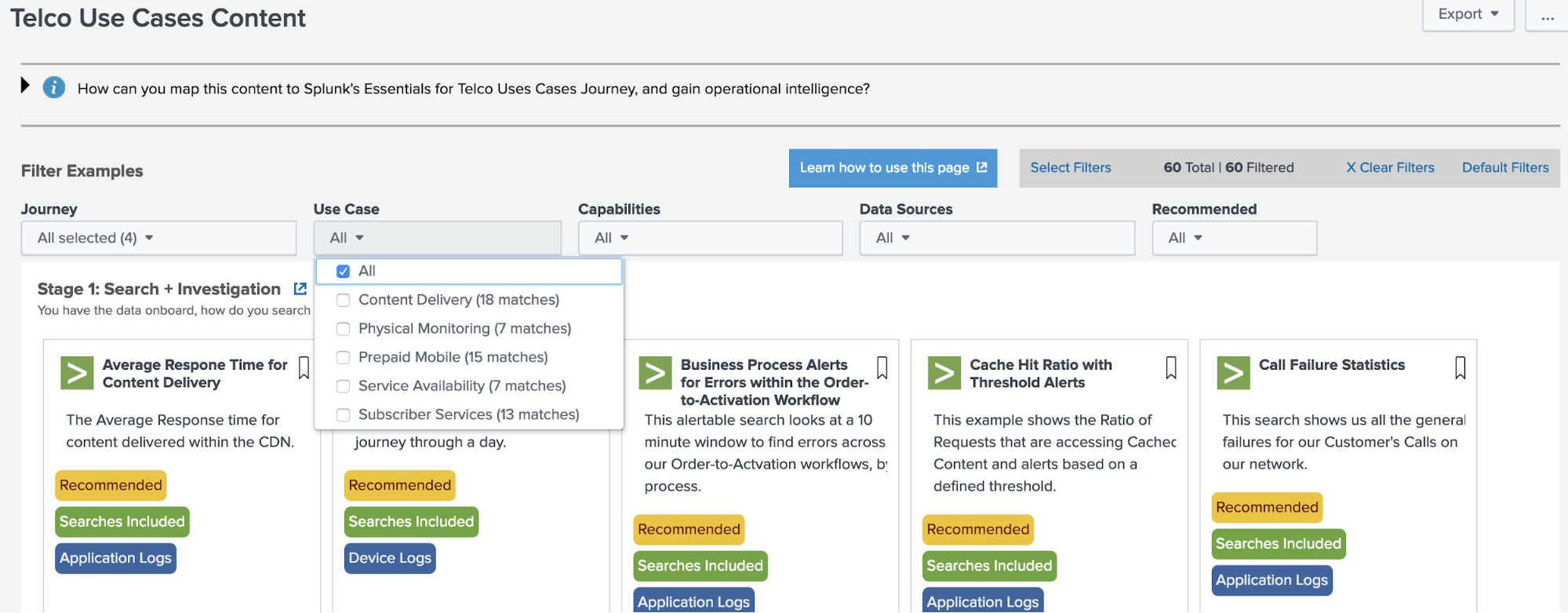The width and height of the screenshot is (1568, 613).
Task: Click the 'How can you map this content' question text
Action: [474, 89]
